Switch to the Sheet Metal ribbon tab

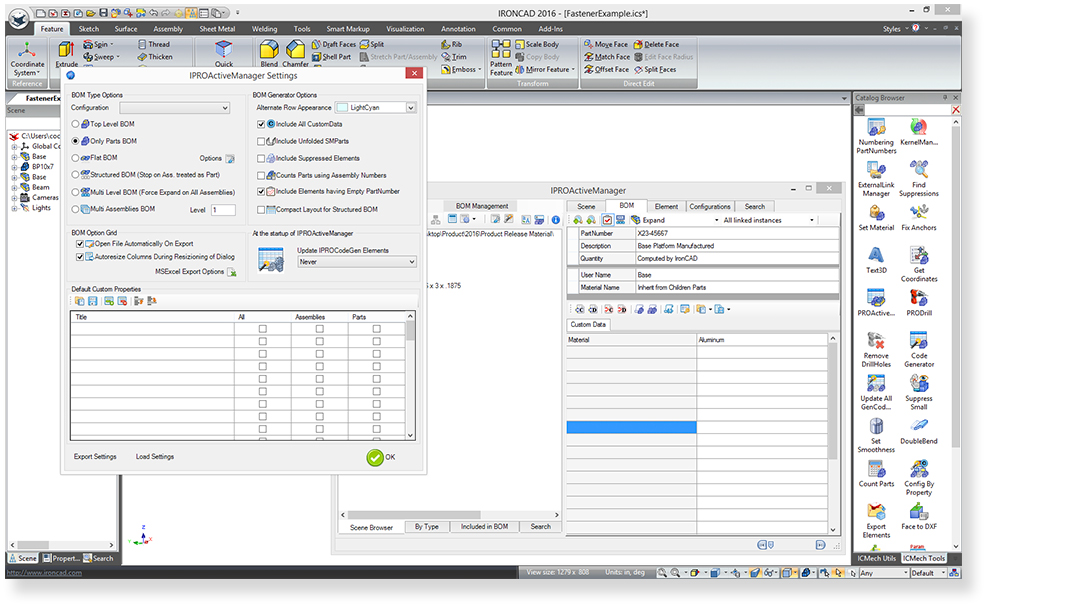pos(216,29)
